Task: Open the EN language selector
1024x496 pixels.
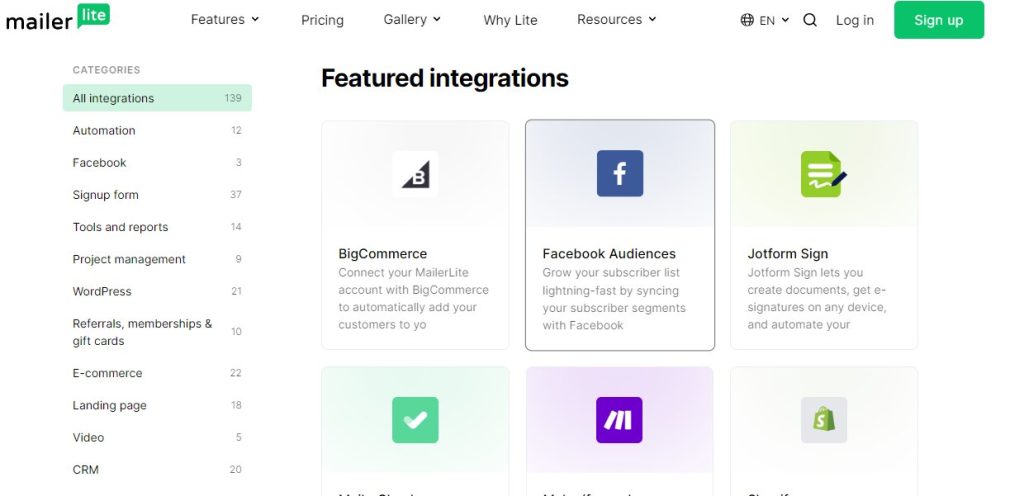Action: [x=765, y=20]
